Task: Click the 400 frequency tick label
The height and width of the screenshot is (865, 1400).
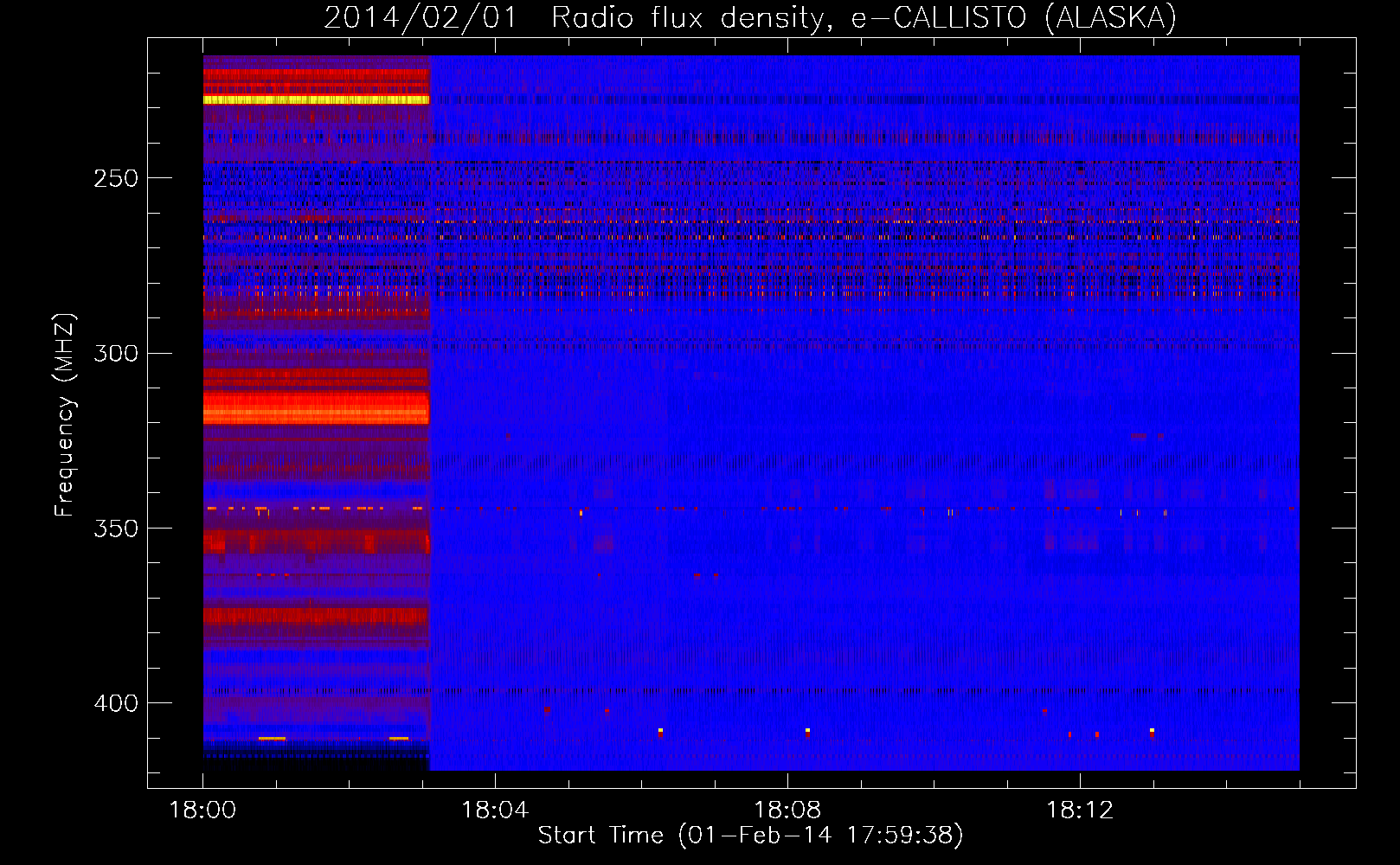Action: (116, 703)
